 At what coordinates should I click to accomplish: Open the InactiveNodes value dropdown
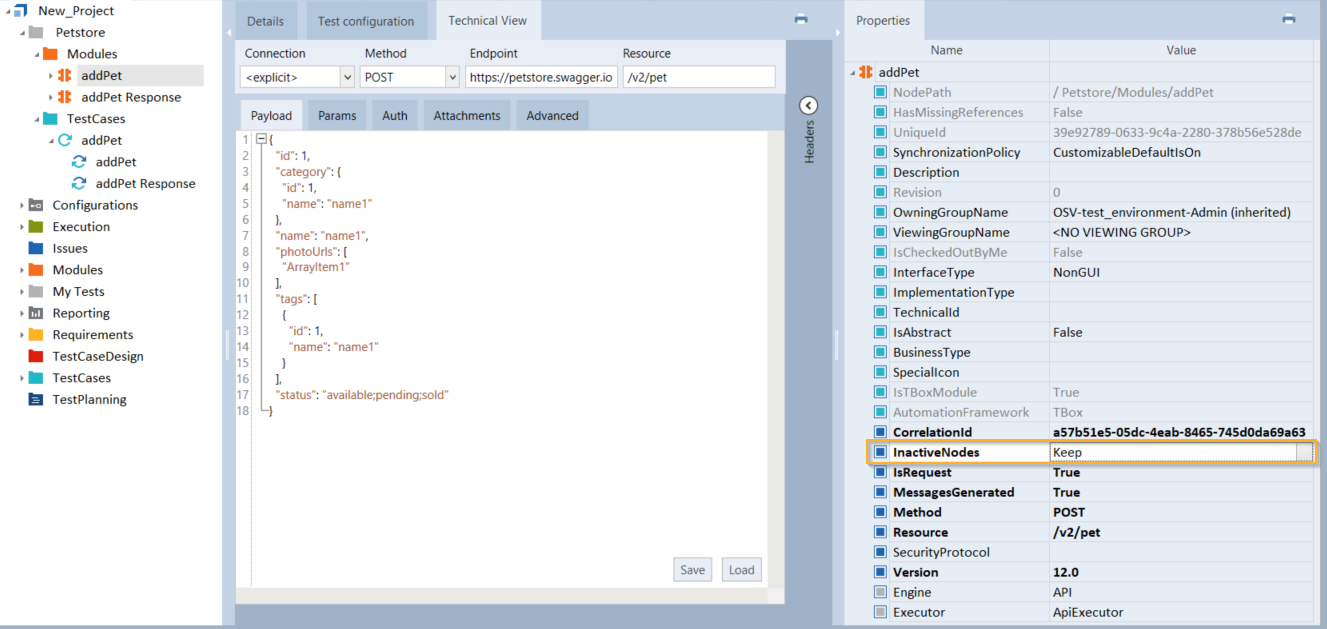(x=1304, y=452)
